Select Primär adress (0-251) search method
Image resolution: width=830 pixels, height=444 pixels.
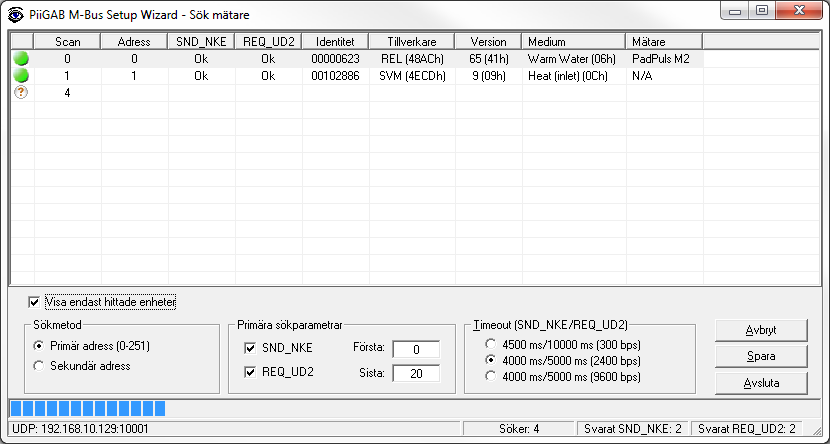click(x=39, y=346)
